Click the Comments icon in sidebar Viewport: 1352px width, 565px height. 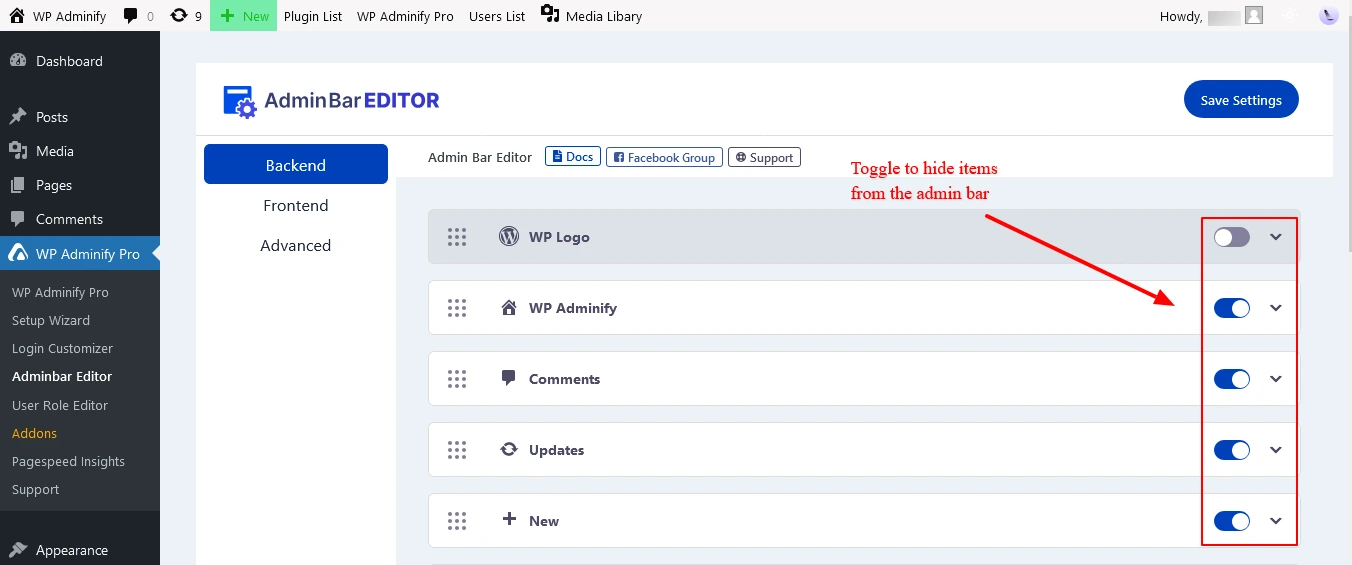point(18,219)
